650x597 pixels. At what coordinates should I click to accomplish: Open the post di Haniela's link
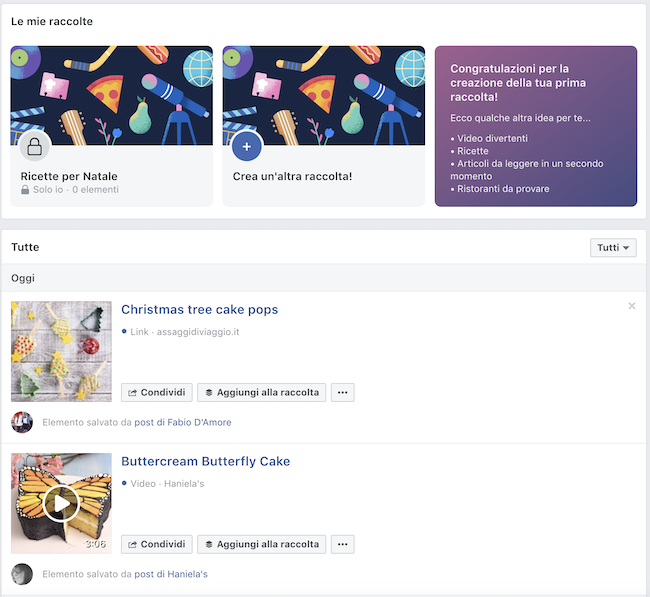170,574
